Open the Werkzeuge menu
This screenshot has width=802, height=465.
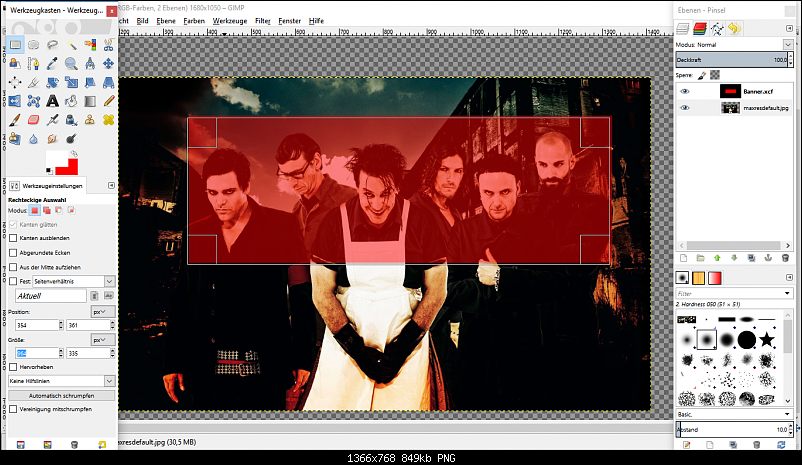[230, 21]
